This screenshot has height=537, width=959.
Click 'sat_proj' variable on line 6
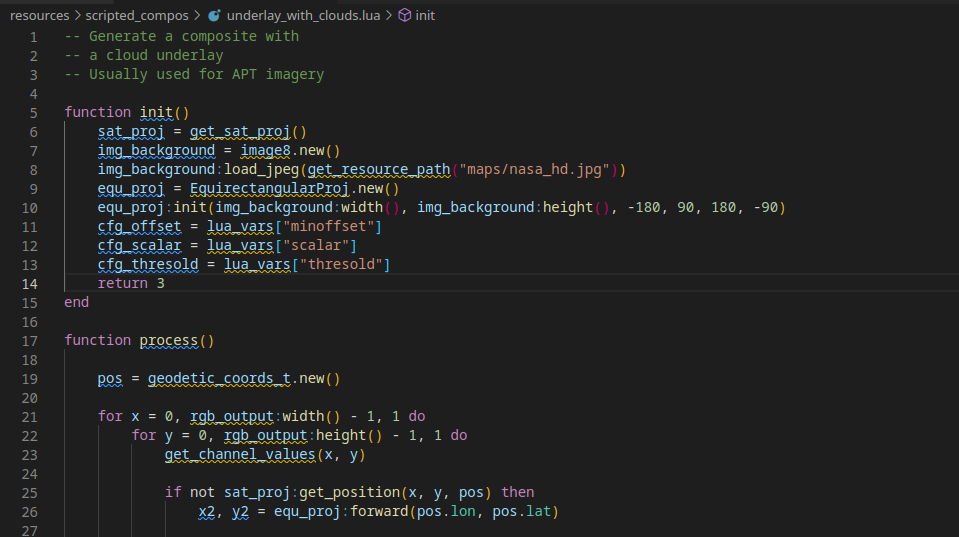[131, 131]
